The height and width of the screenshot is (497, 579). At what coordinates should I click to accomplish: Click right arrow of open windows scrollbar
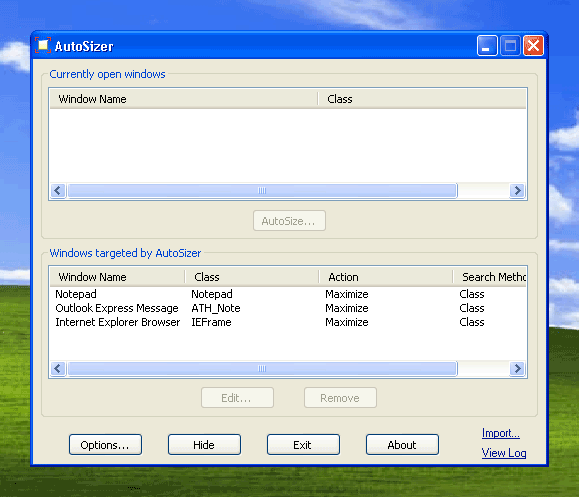click(517, 191)
